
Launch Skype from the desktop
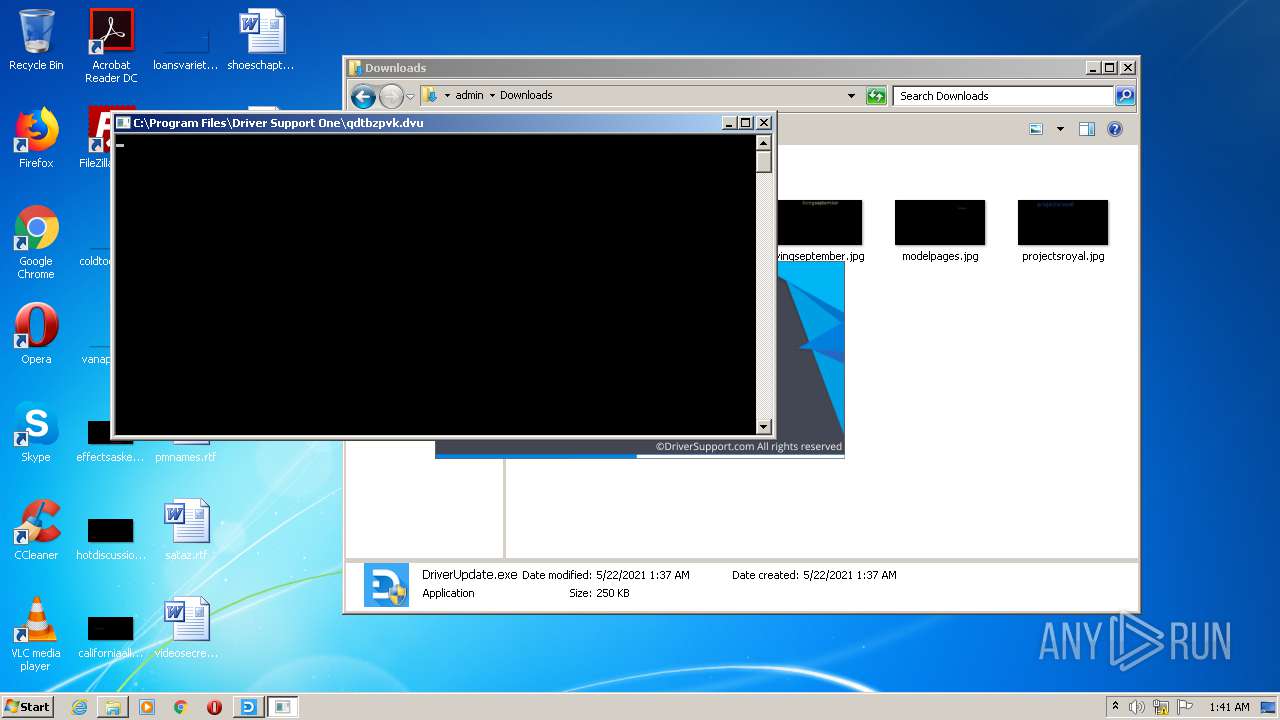pos(36,432)
